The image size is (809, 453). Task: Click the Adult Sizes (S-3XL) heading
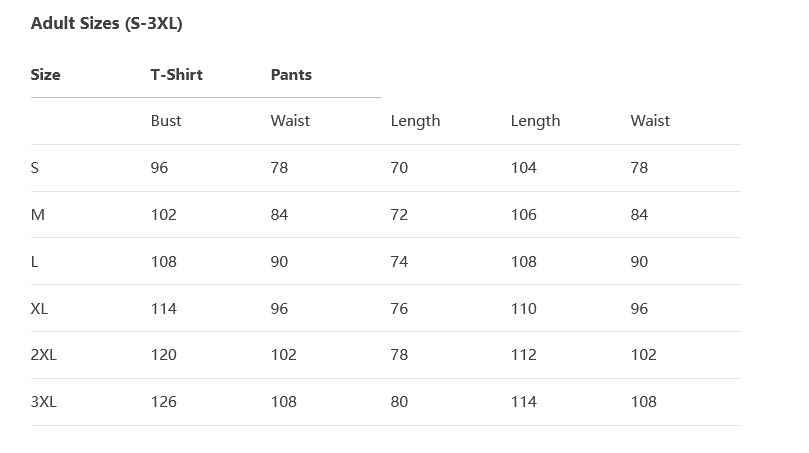coord(106,23)
